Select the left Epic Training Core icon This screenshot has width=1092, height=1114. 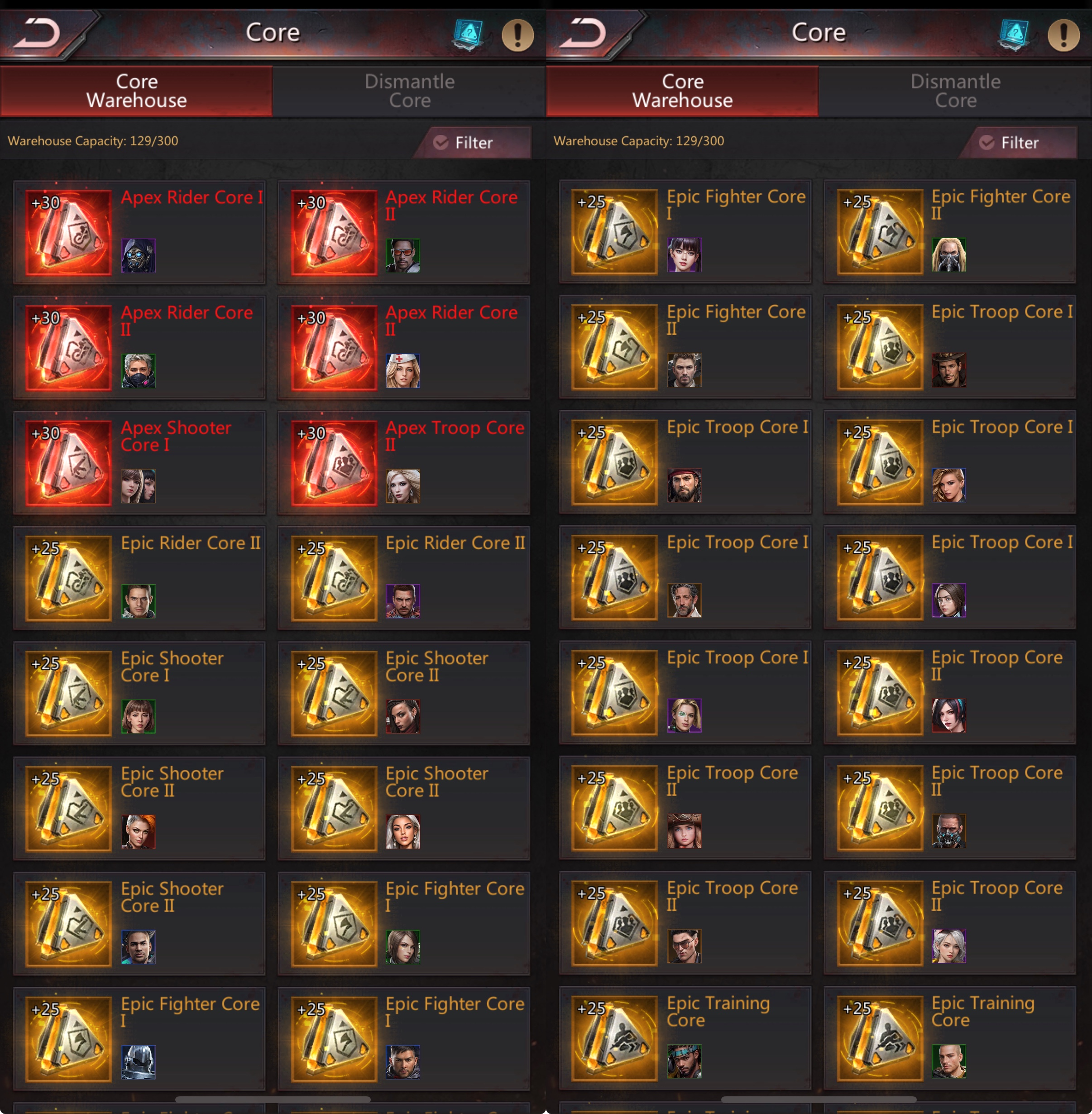[x=615, y=1038]
